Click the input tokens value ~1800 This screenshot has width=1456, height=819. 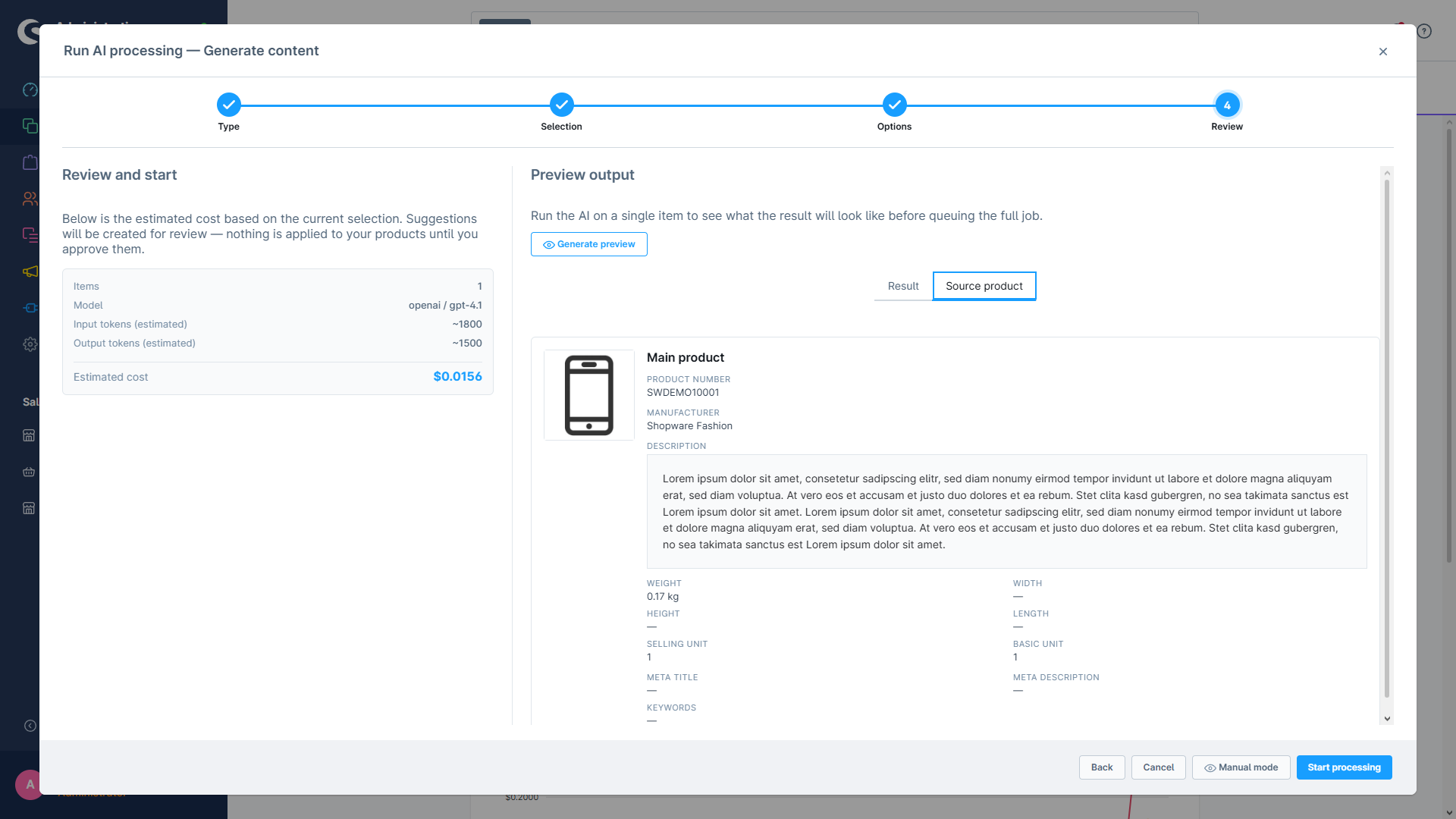pyautogui.click(x=467, y=325)
